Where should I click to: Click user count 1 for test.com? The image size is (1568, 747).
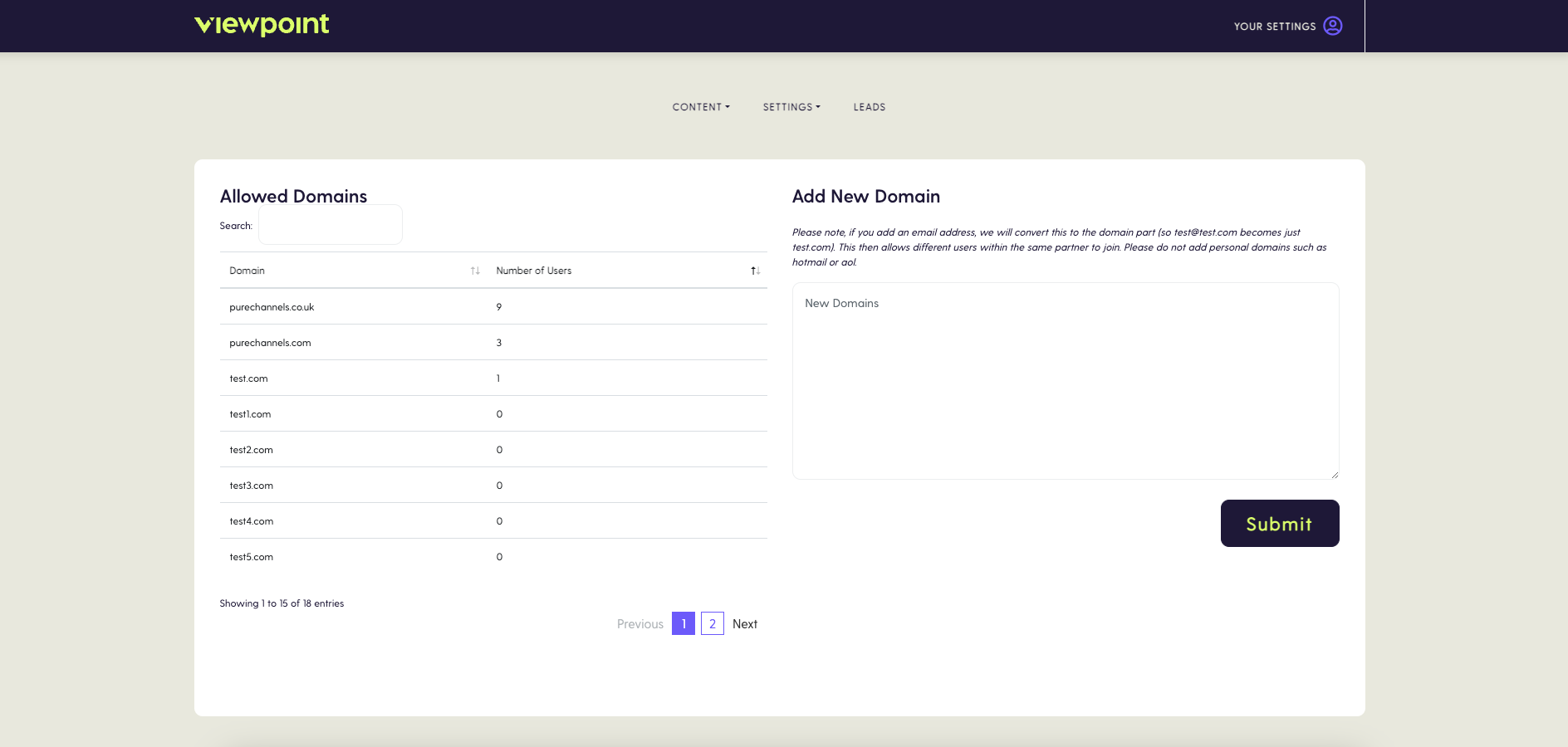(498, 378)
